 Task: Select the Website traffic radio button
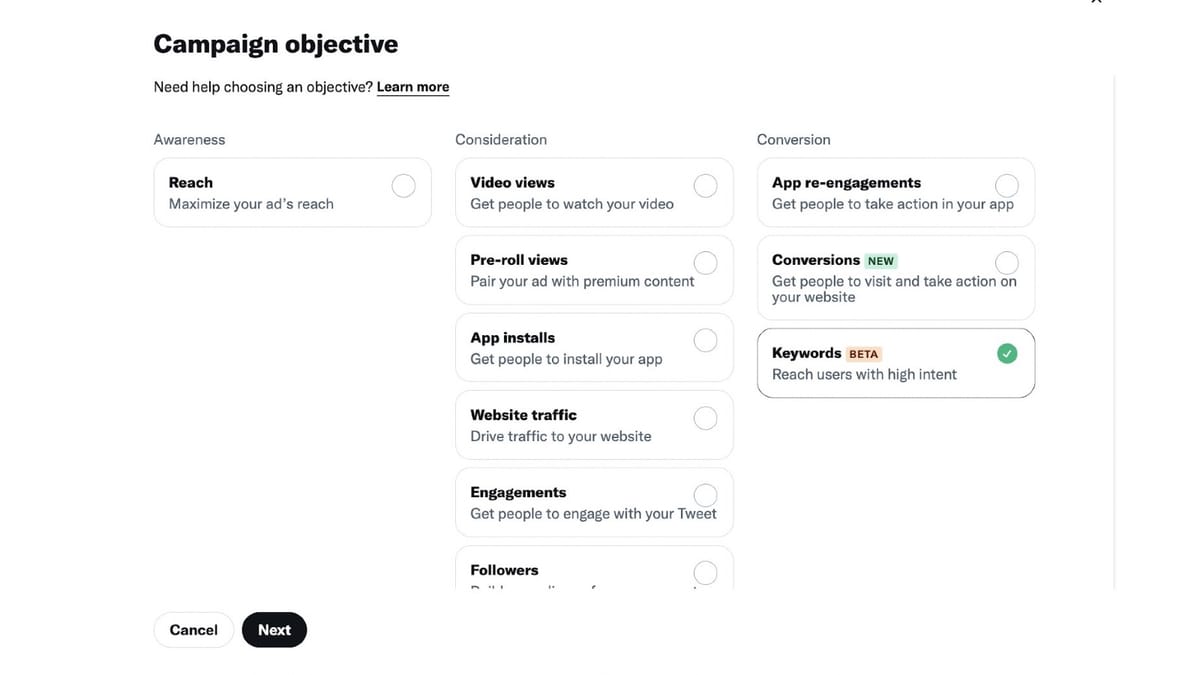click(x=705, y=418)
